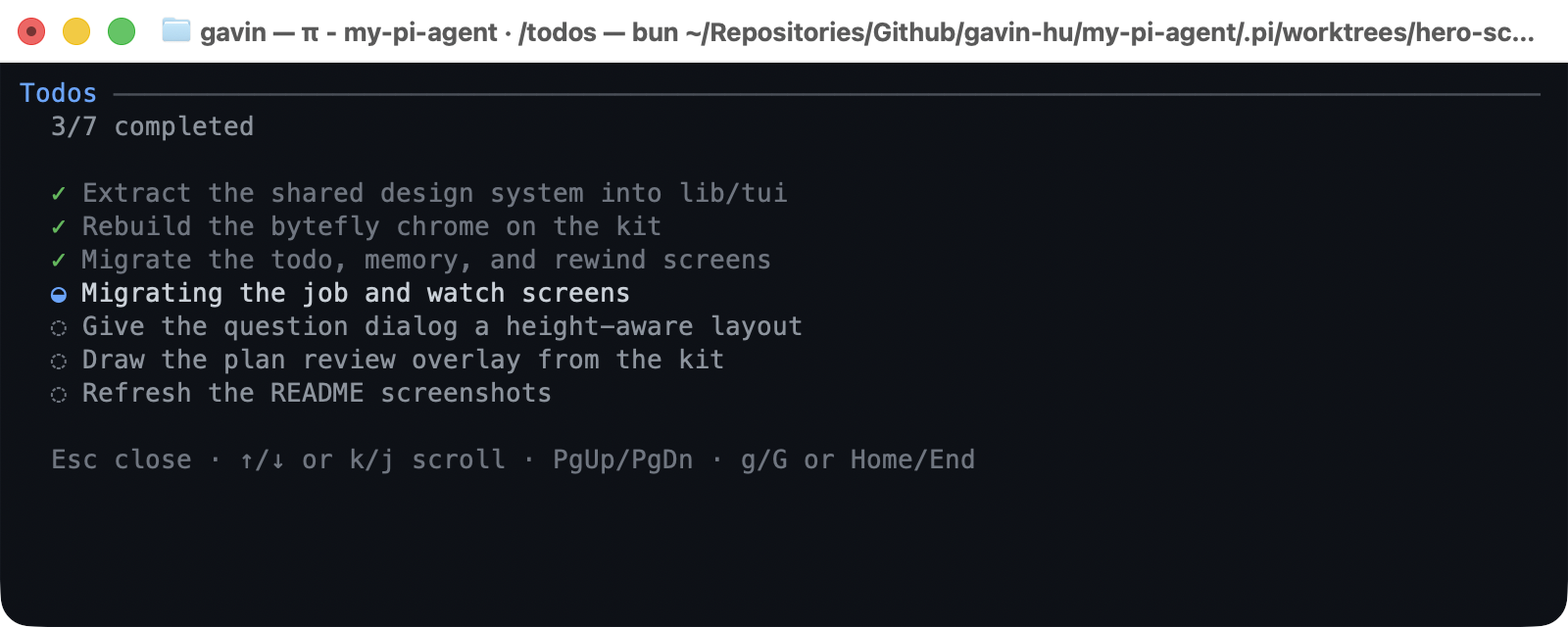
Task: Click the pending circle beside Refresh the README screenshots
Action: (x=59, y=395)
